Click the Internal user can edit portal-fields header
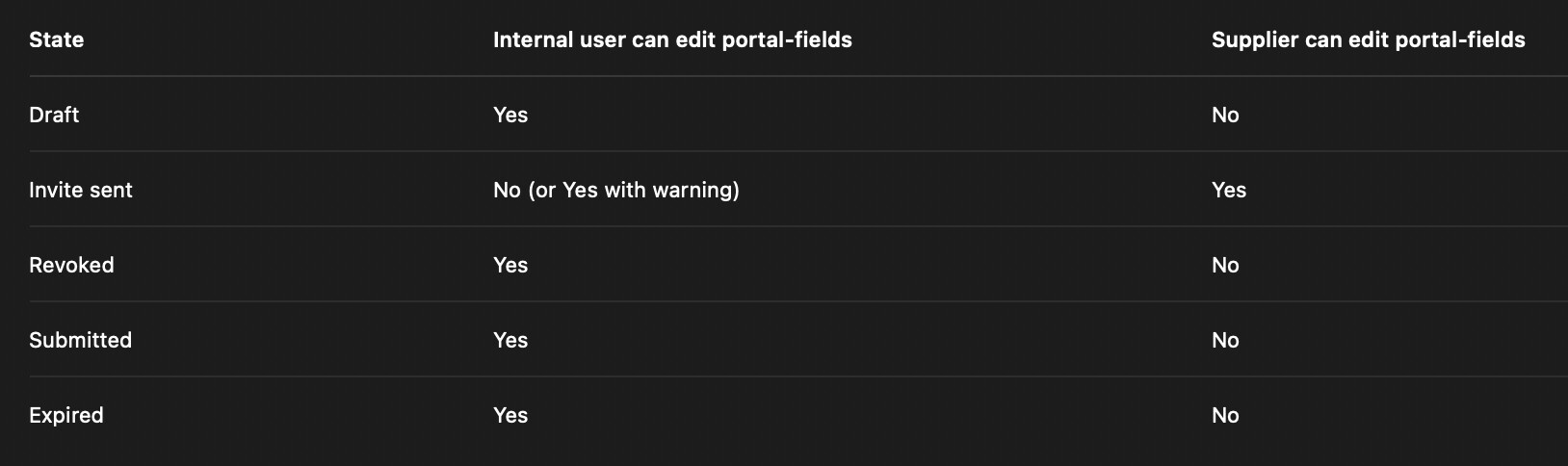 [x=672, y=39]
